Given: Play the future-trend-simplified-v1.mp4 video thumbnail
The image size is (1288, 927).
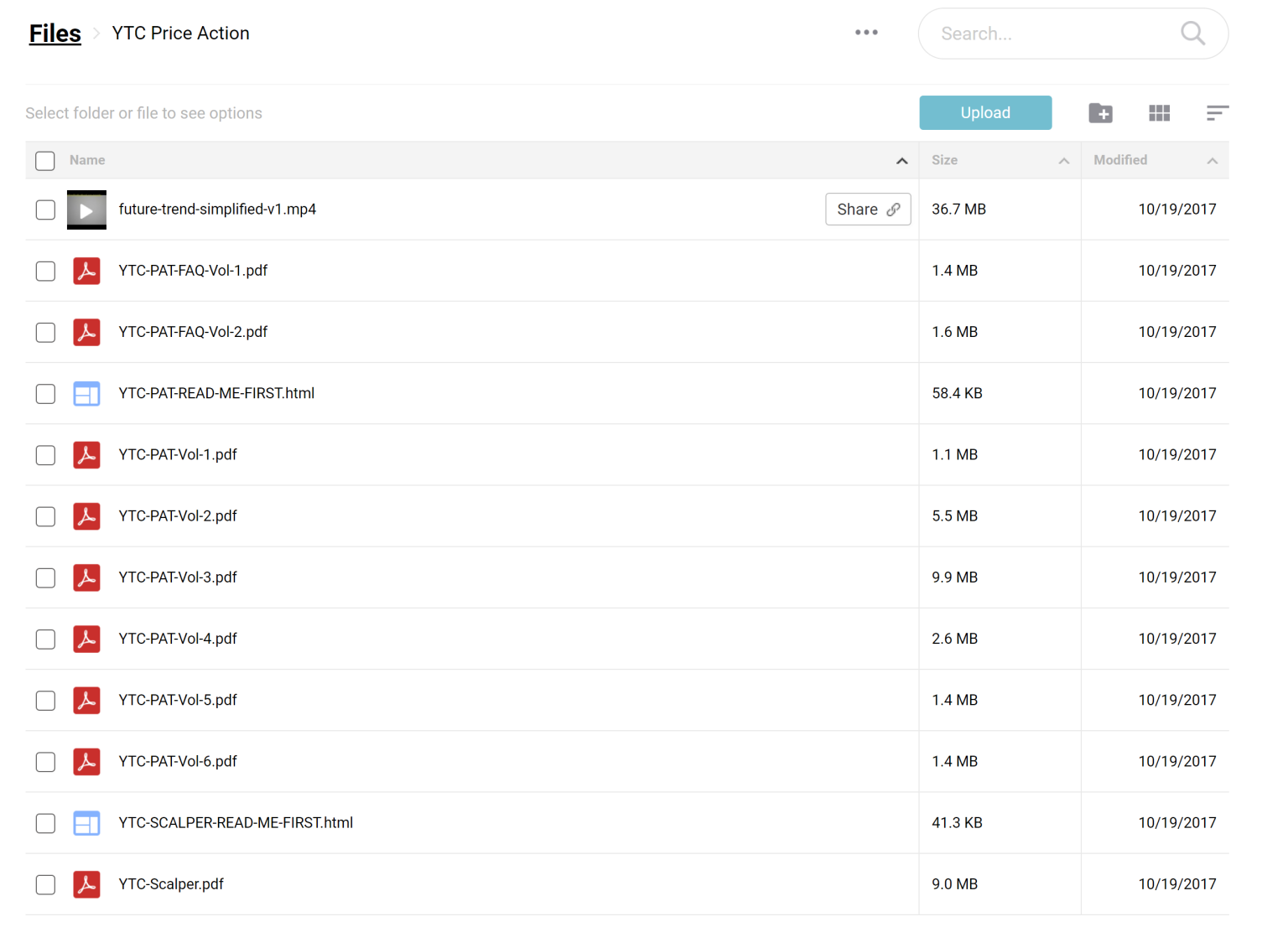Looking at the screenshot, I should (x=86, y=210).
